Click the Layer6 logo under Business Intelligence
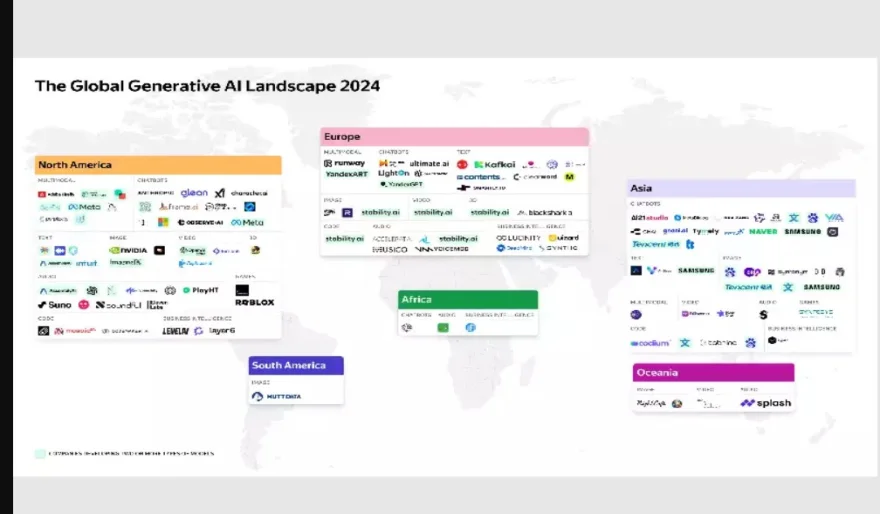Screen dimensions: 880x514 click(x=222, y=331)
